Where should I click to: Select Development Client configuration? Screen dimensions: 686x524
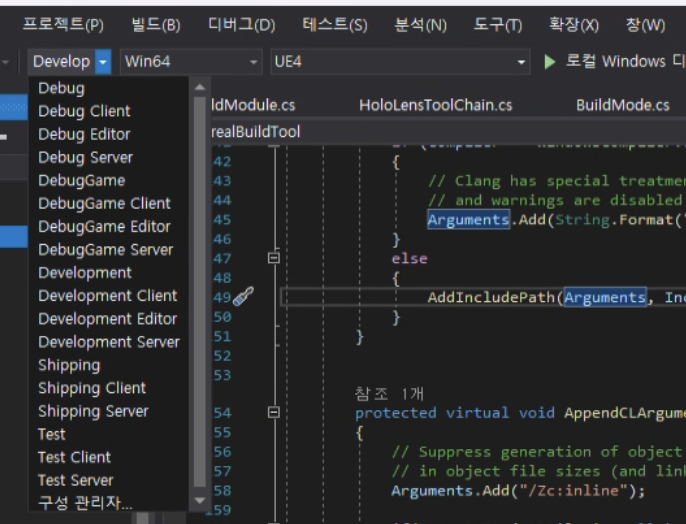108,296
